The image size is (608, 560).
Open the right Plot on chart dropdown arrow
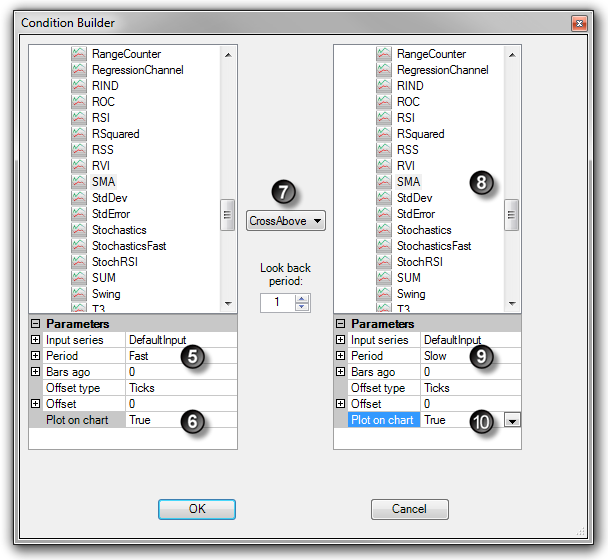coord(512,421)
